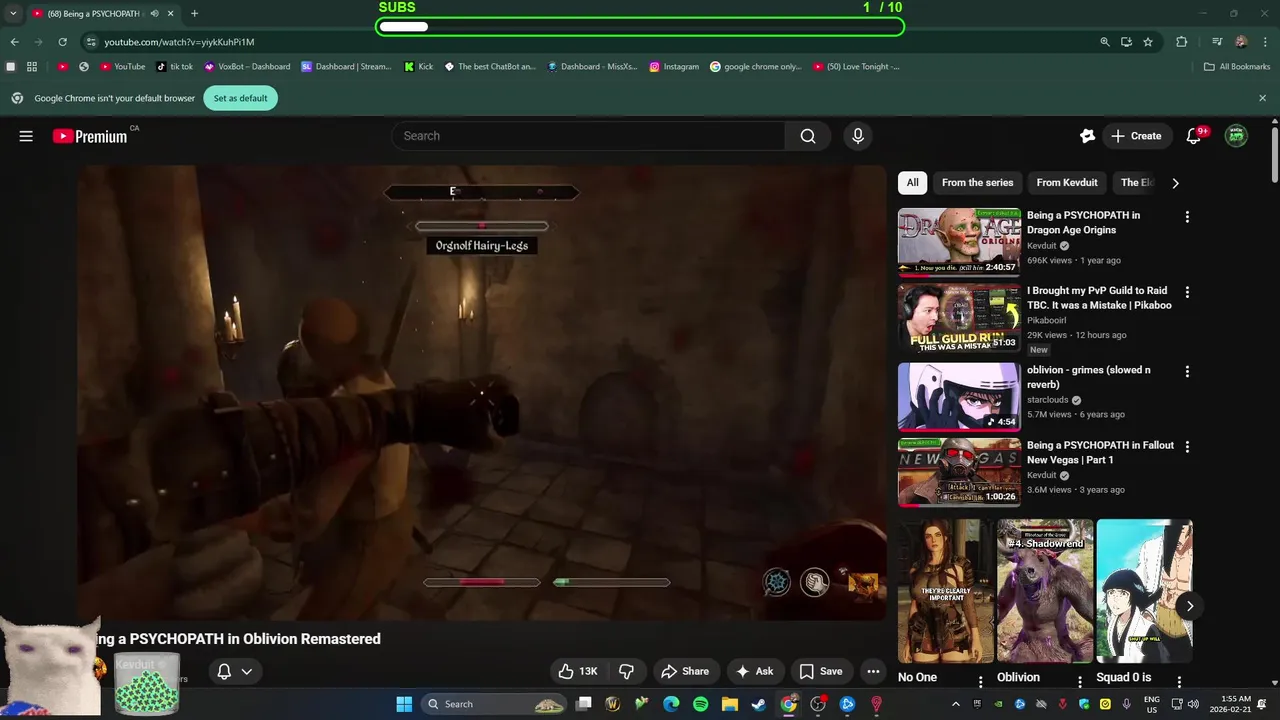Open options for Dragon Age Origins video

(x=1187, y=217)
